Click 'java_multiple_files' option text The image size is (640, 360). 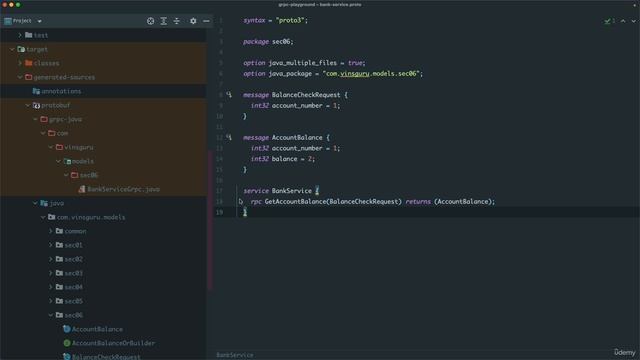click(302, 63)
